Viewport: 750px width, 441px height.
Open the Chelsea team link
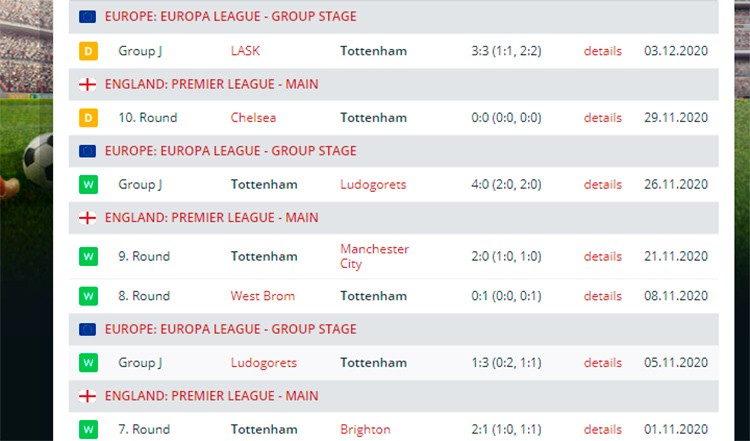254,118
